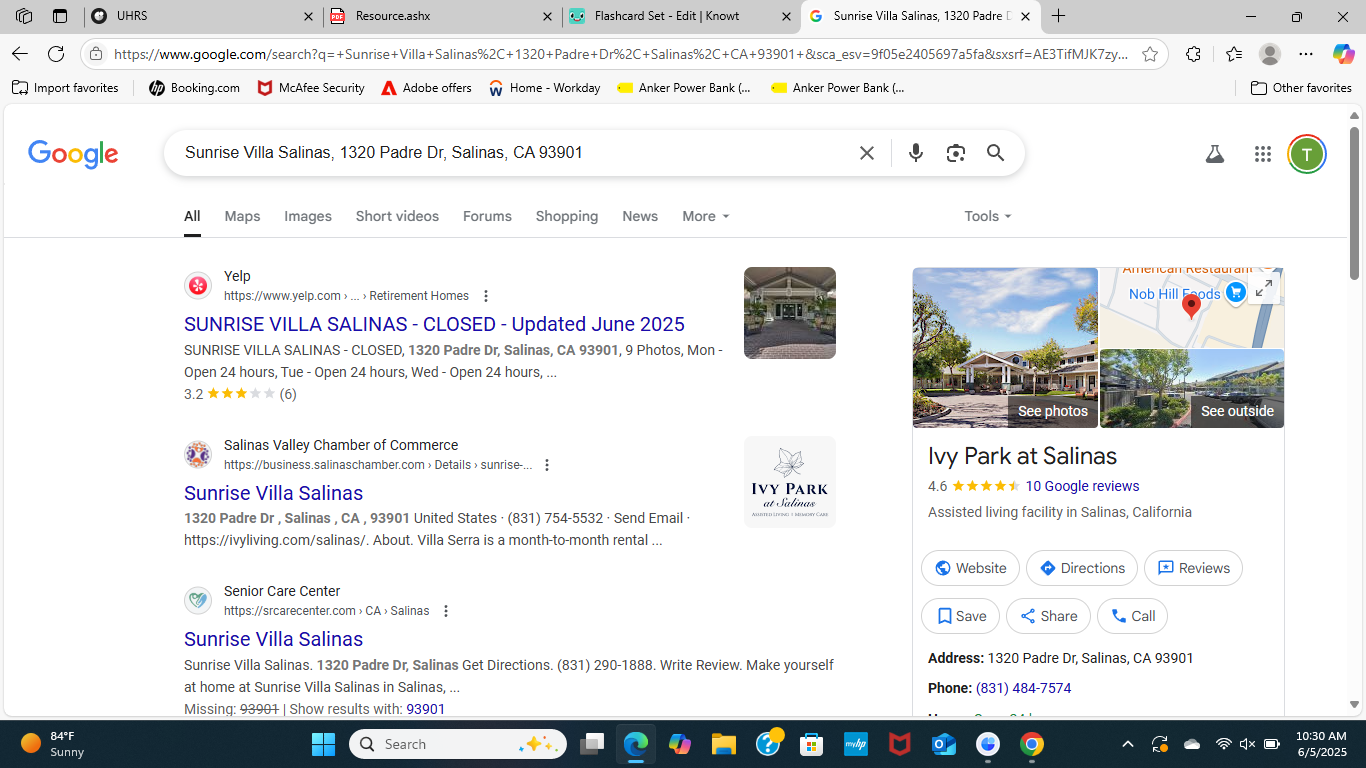Open Outlook from the taskbar
The width and height of the screenshot is (1366, 768).
(x=944, y=744)
